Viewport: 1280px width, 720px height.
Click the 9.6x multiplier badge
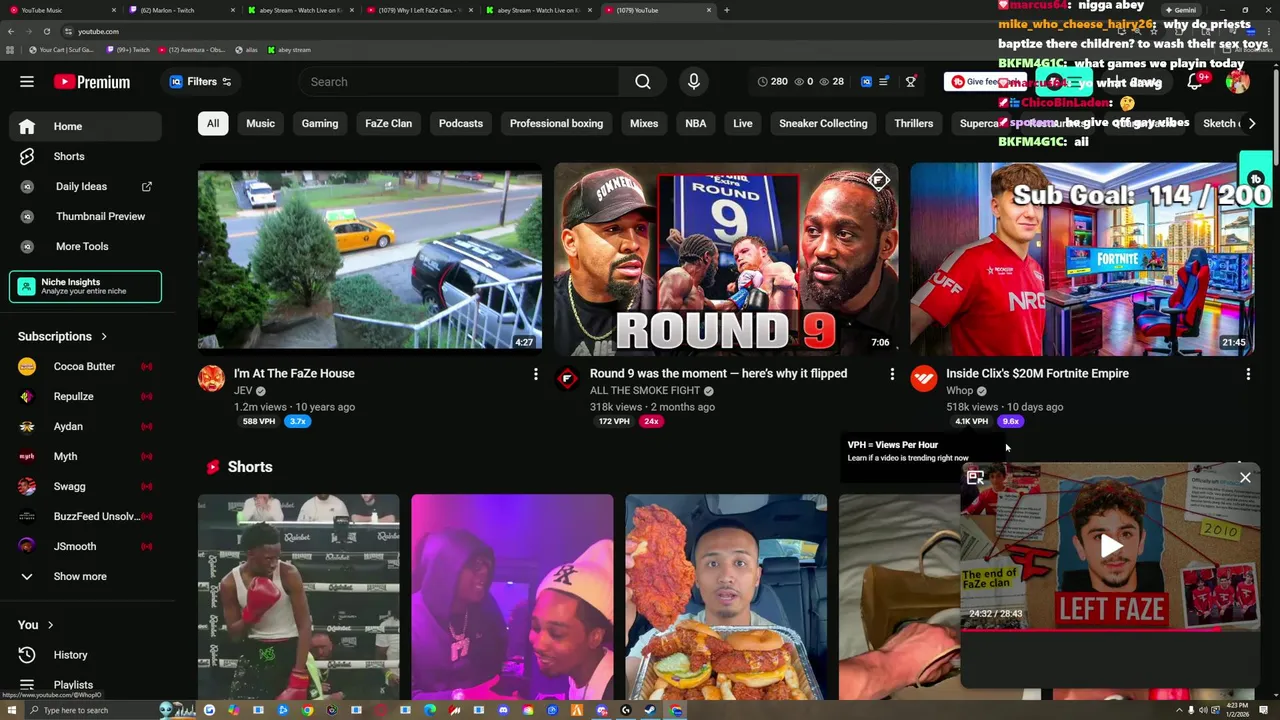point(1011,422)
